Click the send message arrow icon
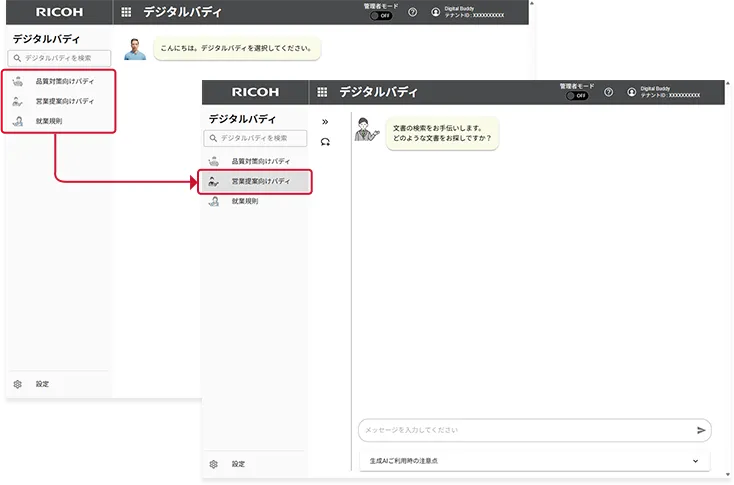Viewport: 734px width, 485px height. click(701, 430)
